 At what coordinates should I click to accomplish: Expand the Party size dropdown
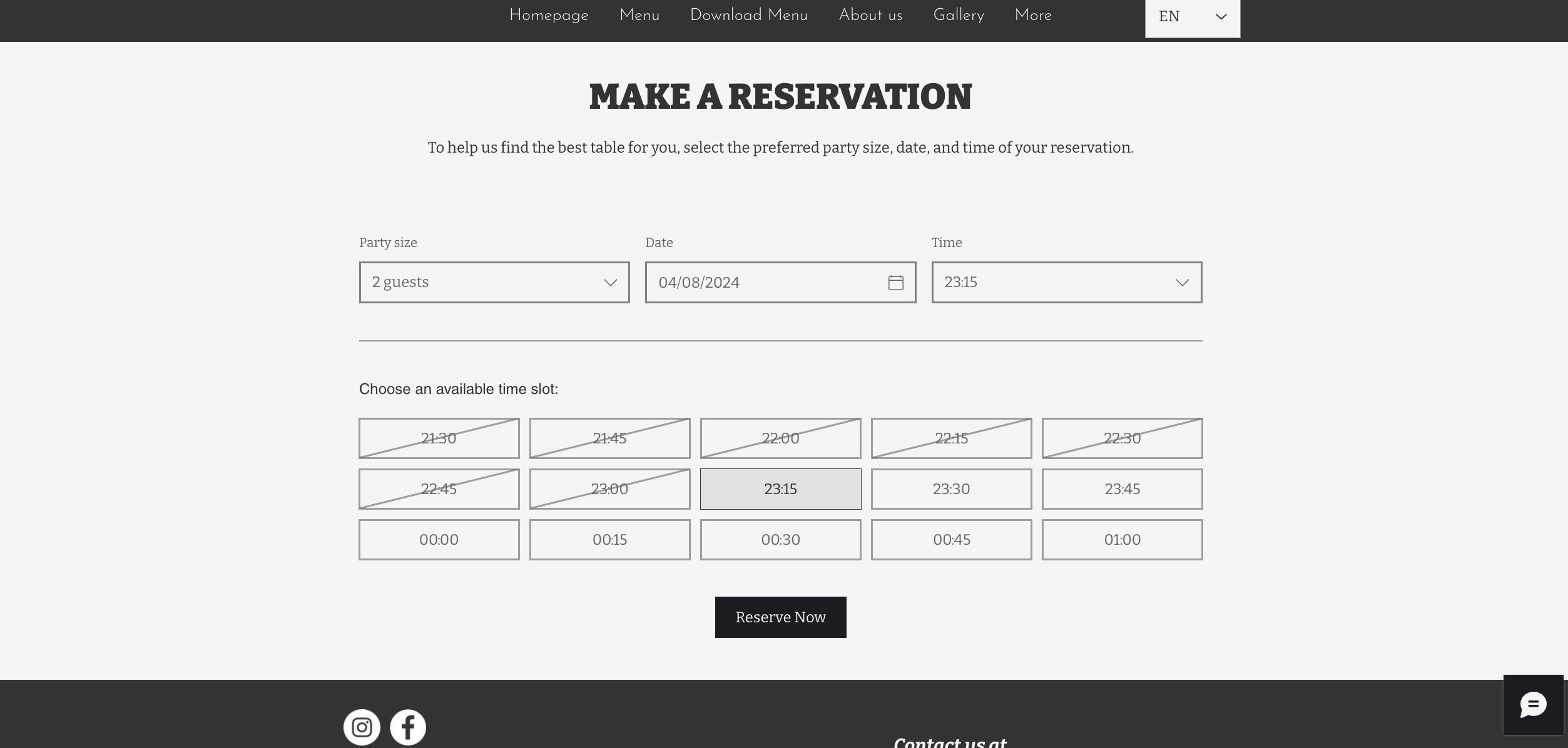tap(494, 283)
